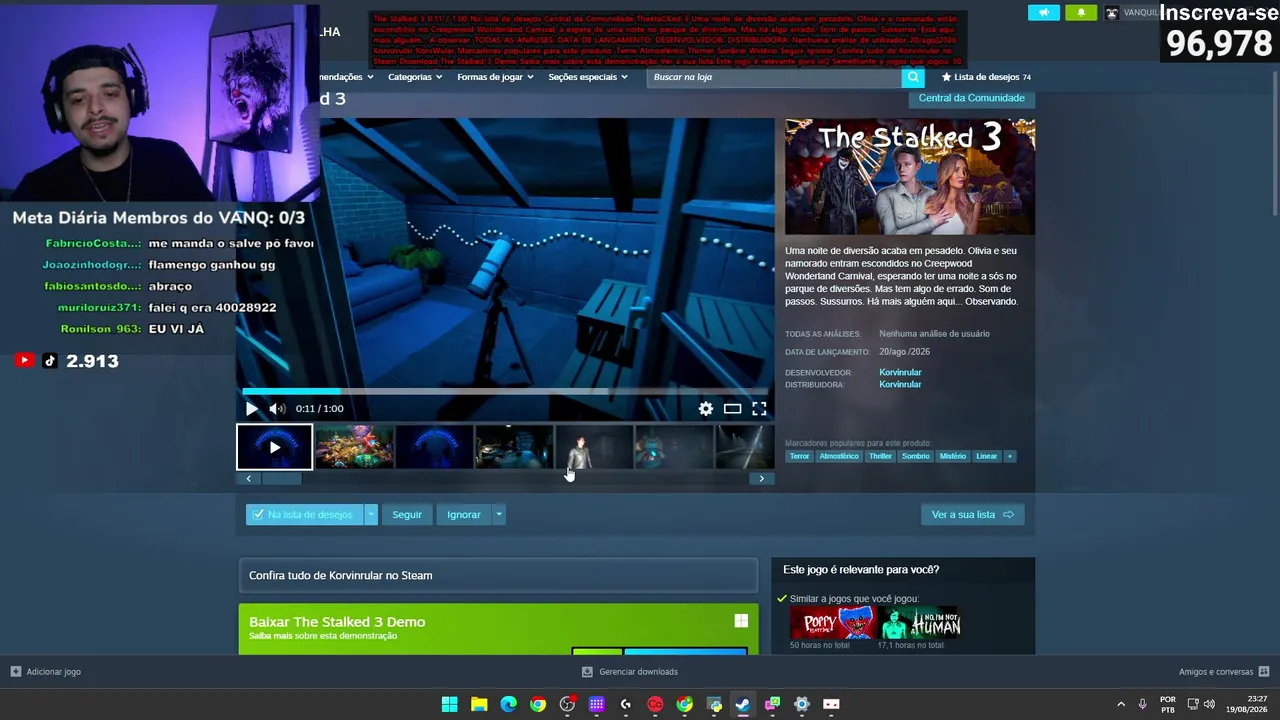The image size is (1280, 720).
Task: Open File Explorer from taskbar
Action: [479, 704]
